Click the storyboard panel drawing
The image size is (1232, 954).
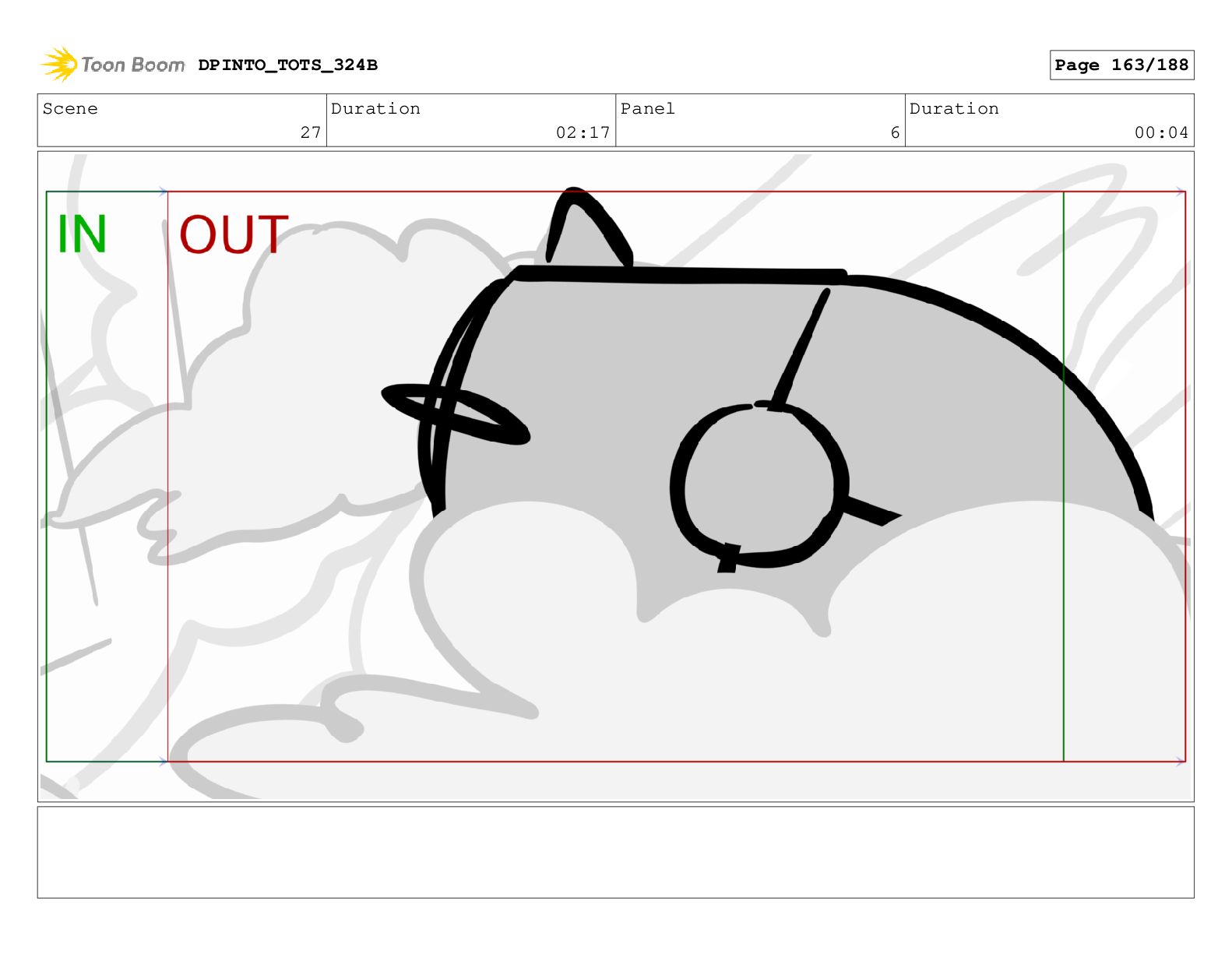pyautogui.click(x=615, y=476)
